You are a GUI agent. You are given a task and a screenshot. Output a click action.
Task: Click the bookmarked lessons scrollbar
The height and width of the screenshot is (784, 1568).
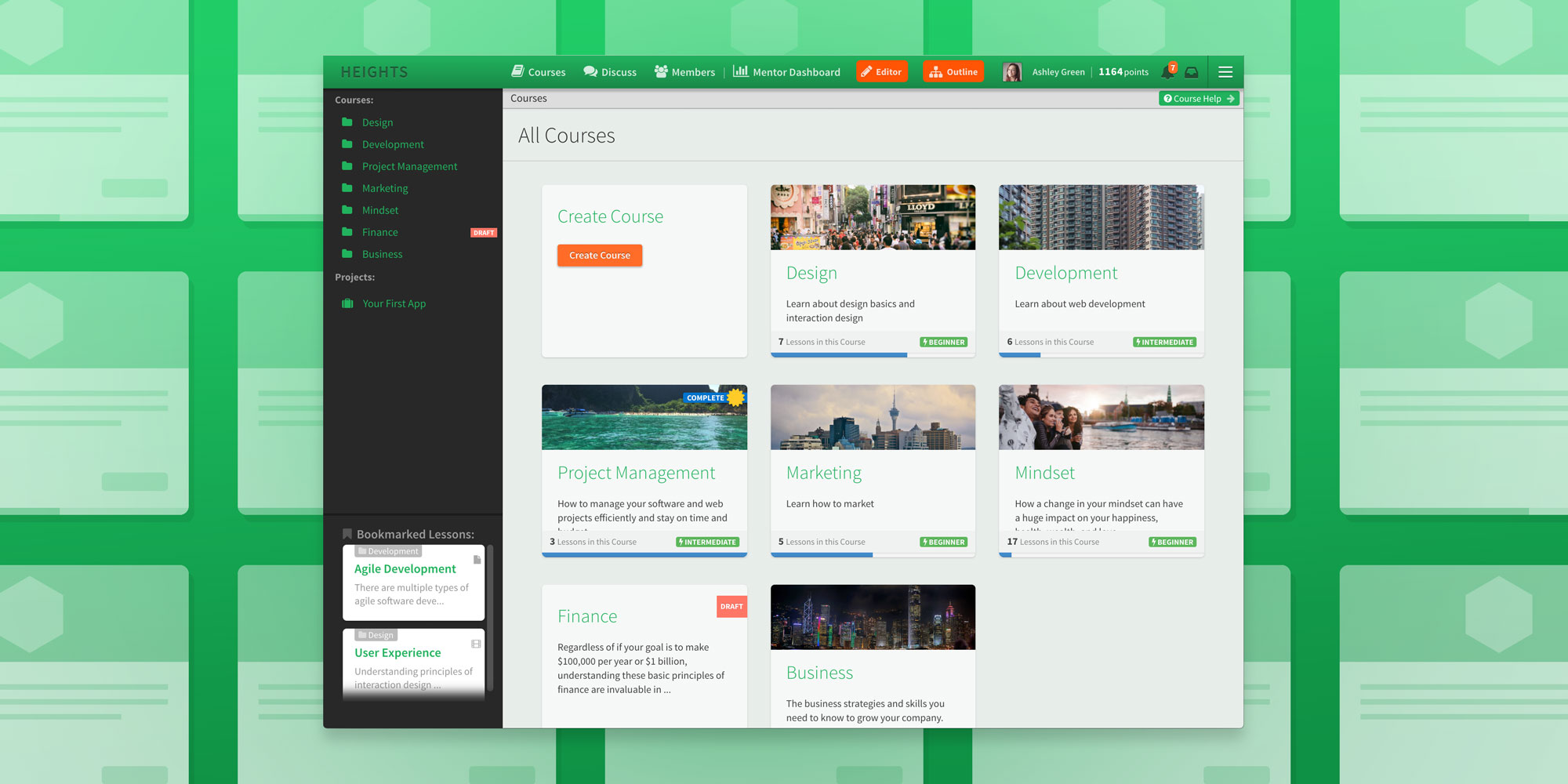pyautogui.click(x=490, y=618)
